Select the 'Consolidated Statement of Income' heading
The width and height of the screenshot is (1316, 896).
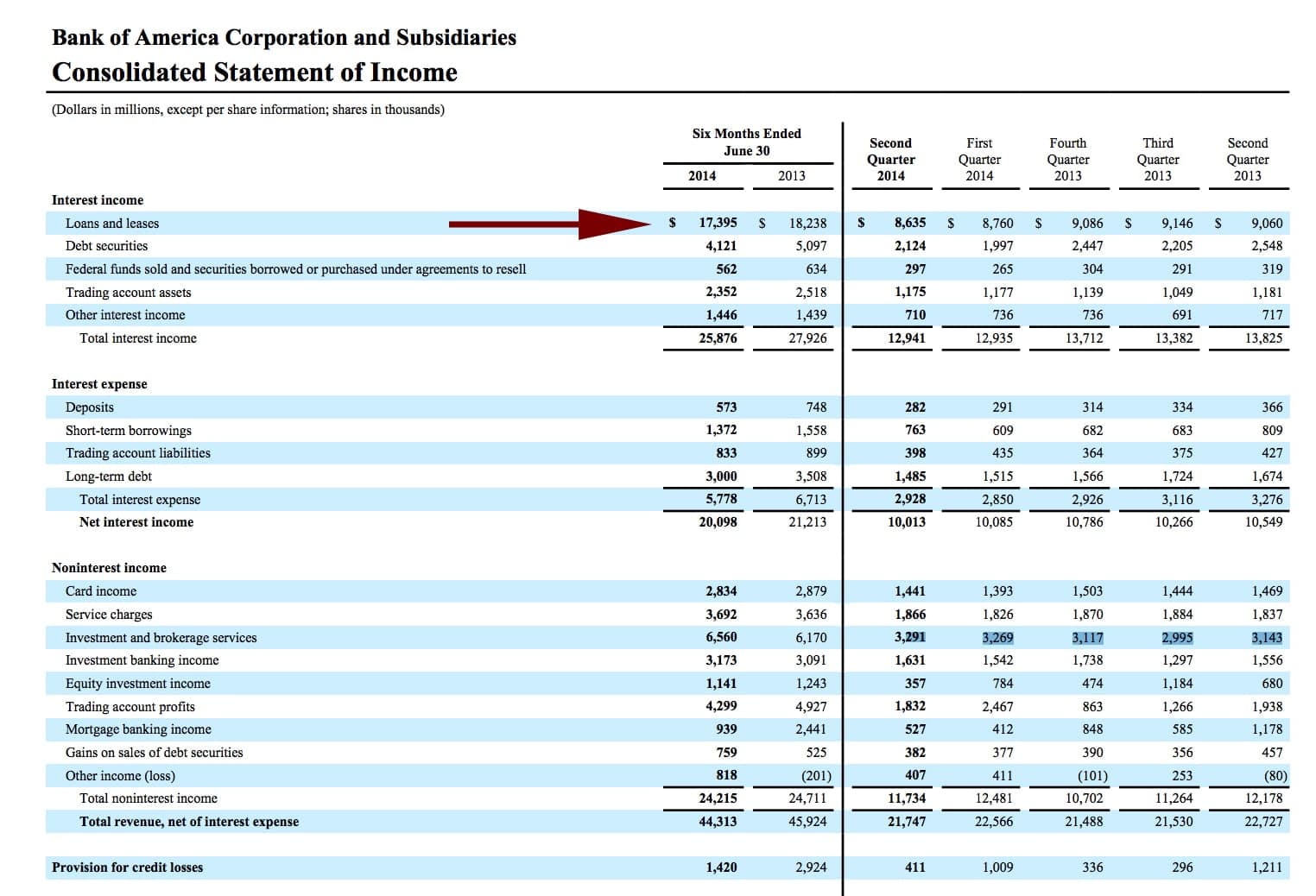(255, 73)
